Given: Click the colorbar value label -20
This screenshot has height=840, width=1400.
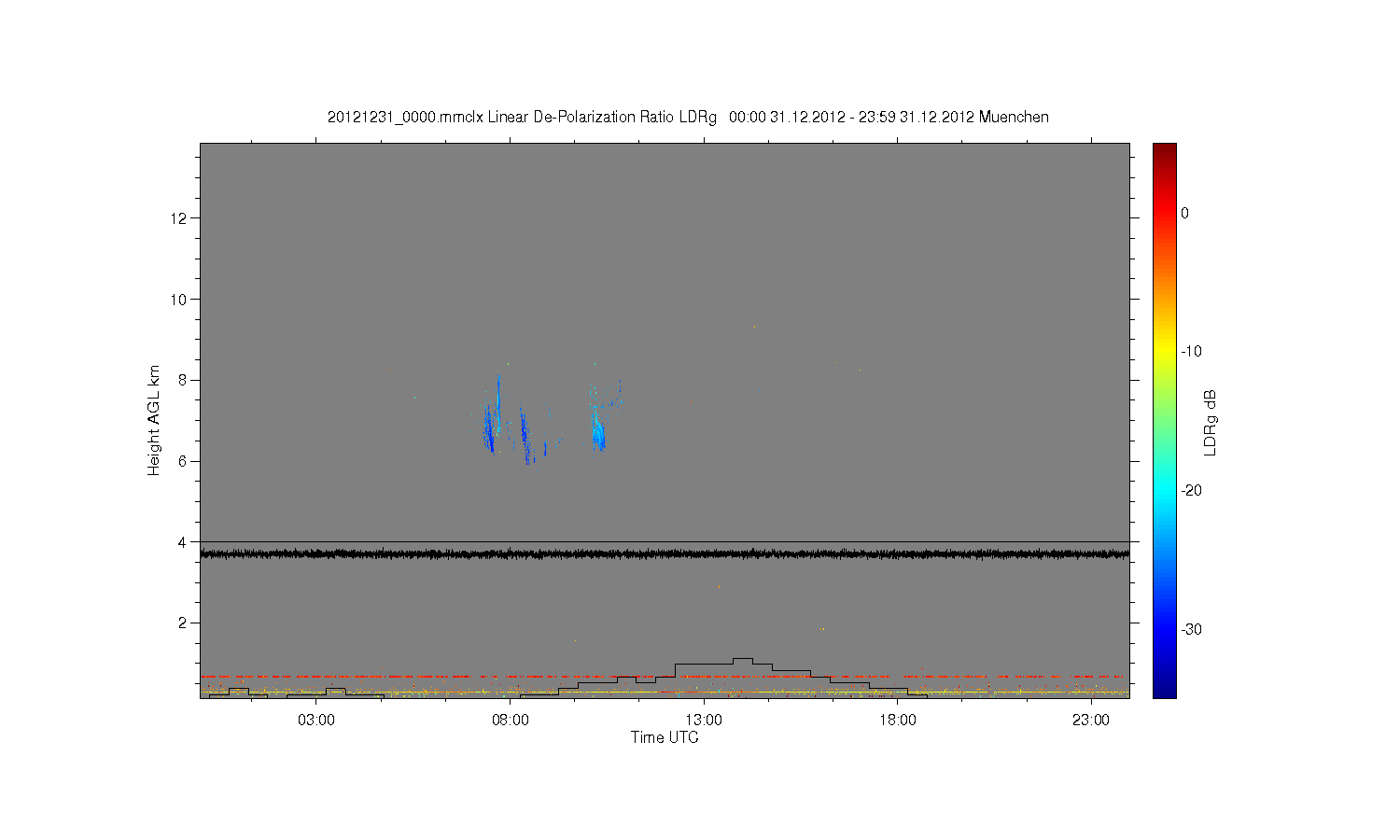Looking at the screenshot, I should point(1191,491).
